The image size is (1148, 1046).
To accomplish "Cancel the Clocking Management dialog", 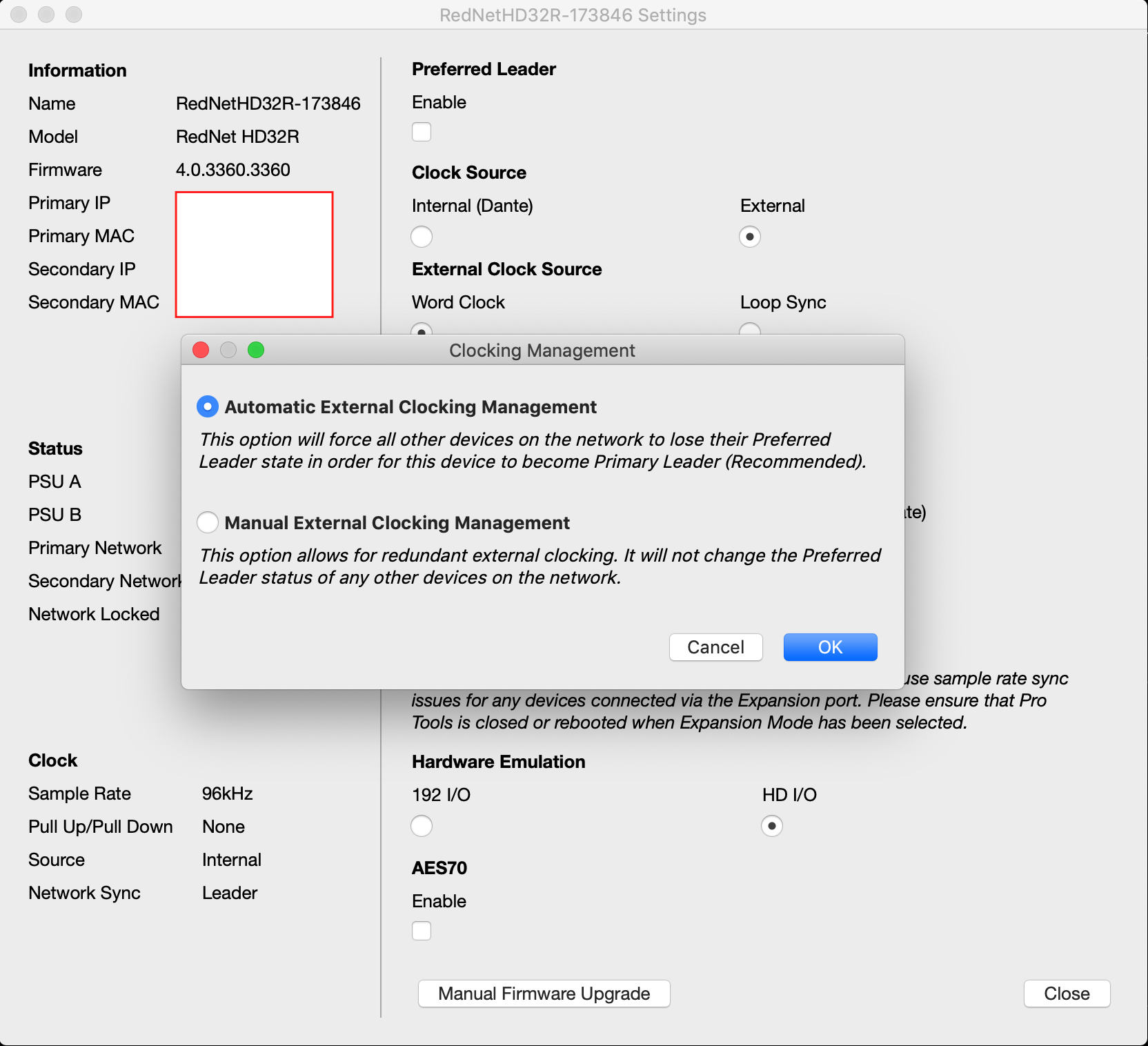I will pos(715,647).
